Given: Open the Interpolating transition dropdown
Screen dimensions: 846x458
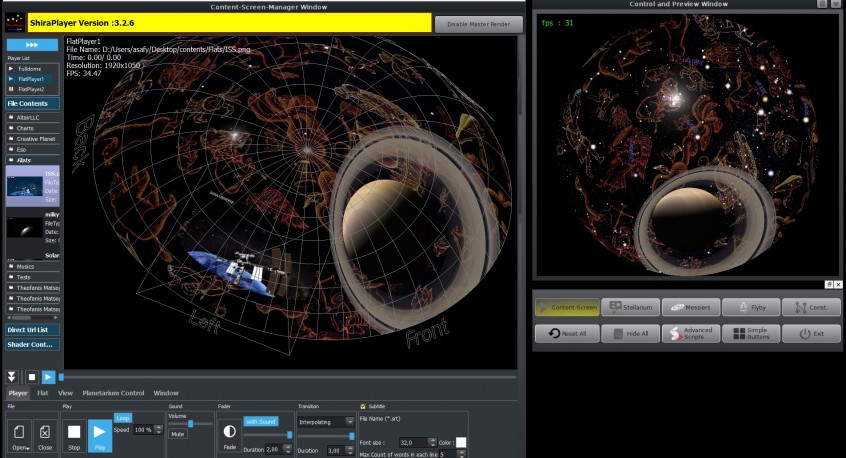Looking at the screenshot, I should (326, 422).
